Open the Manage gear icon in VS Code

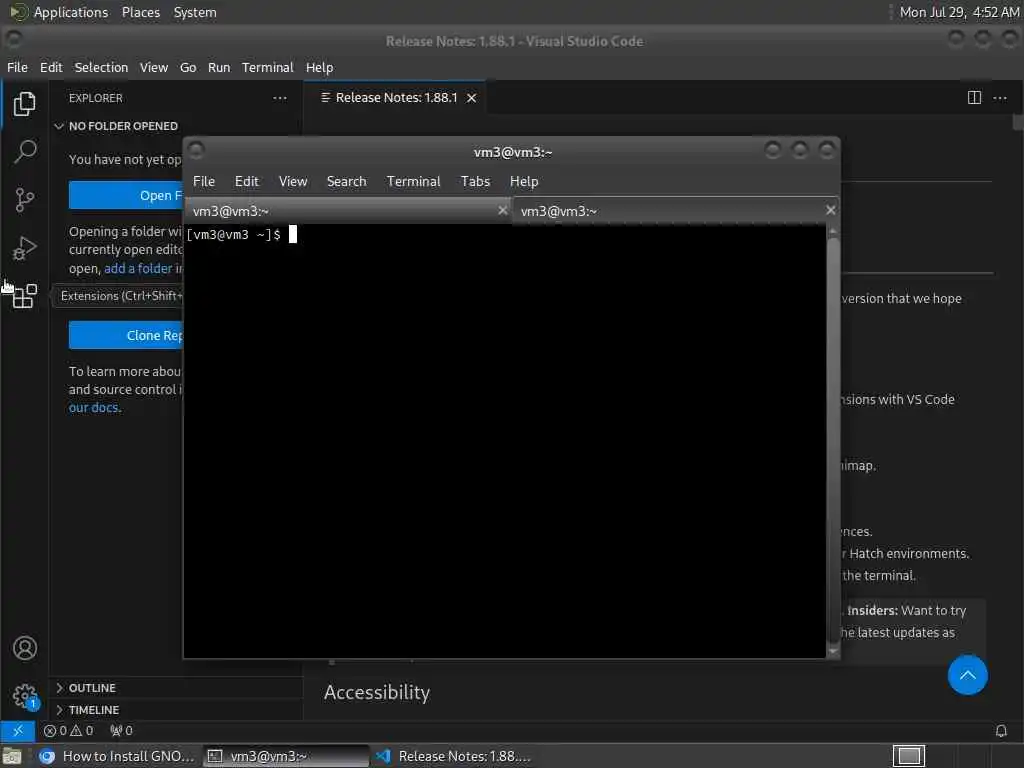coord(25,696)
